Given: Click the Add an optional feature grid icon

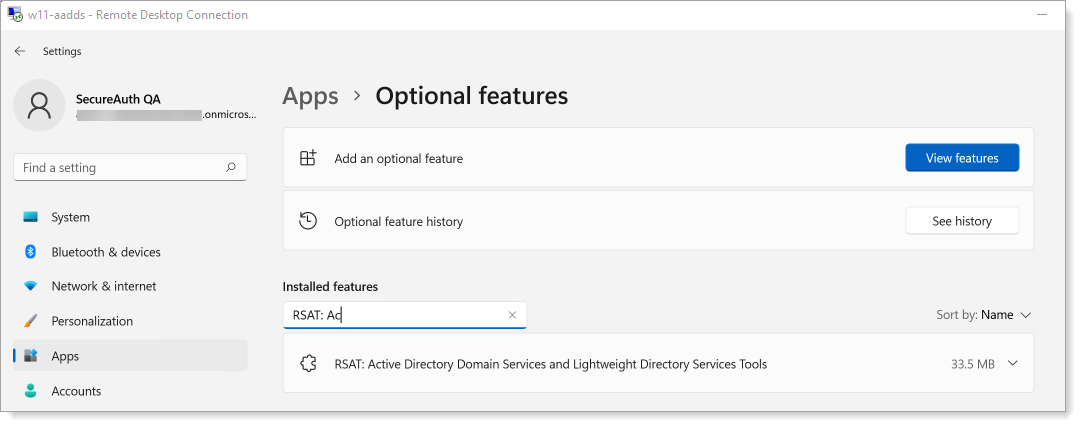Looking at the screenshot, I should (x=308, y=158).
